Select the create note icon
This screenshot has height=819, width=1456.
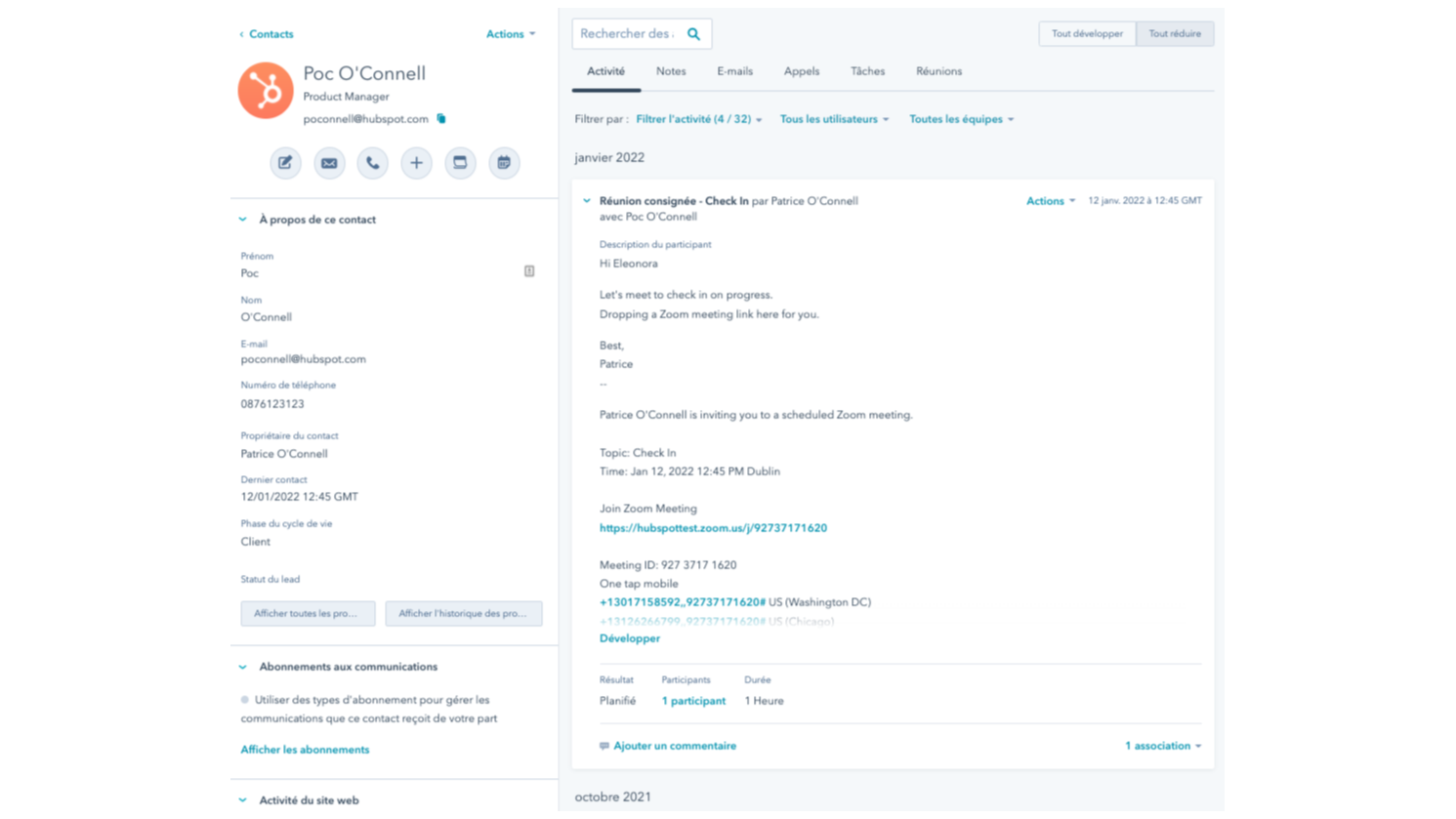(285, 163)
